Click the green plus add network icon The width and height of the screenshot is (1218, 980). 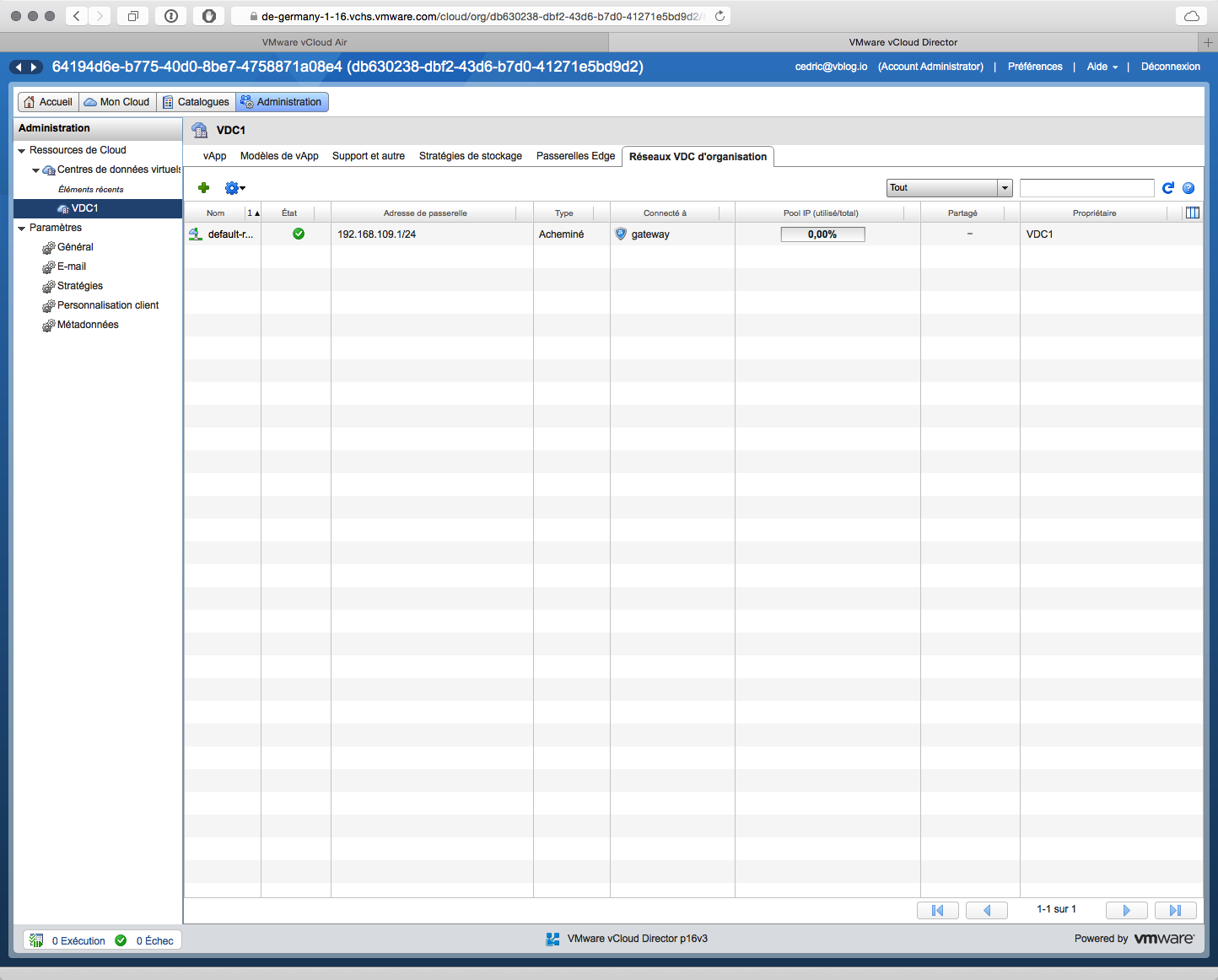coord(203,188)
